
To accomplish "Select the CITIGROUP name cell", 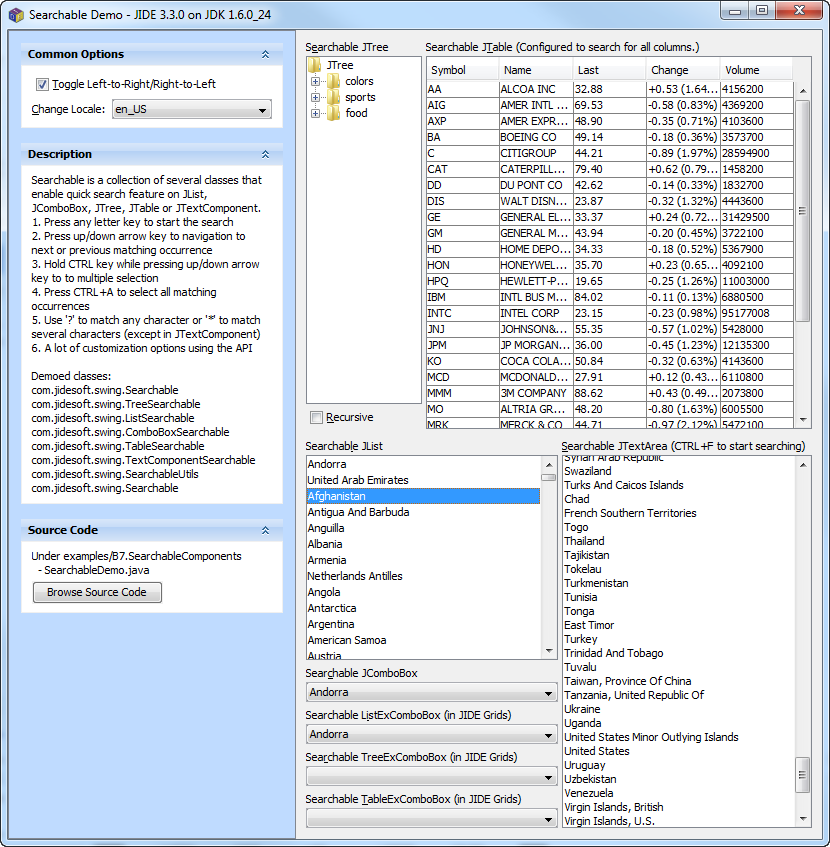I will click(536, 153).
